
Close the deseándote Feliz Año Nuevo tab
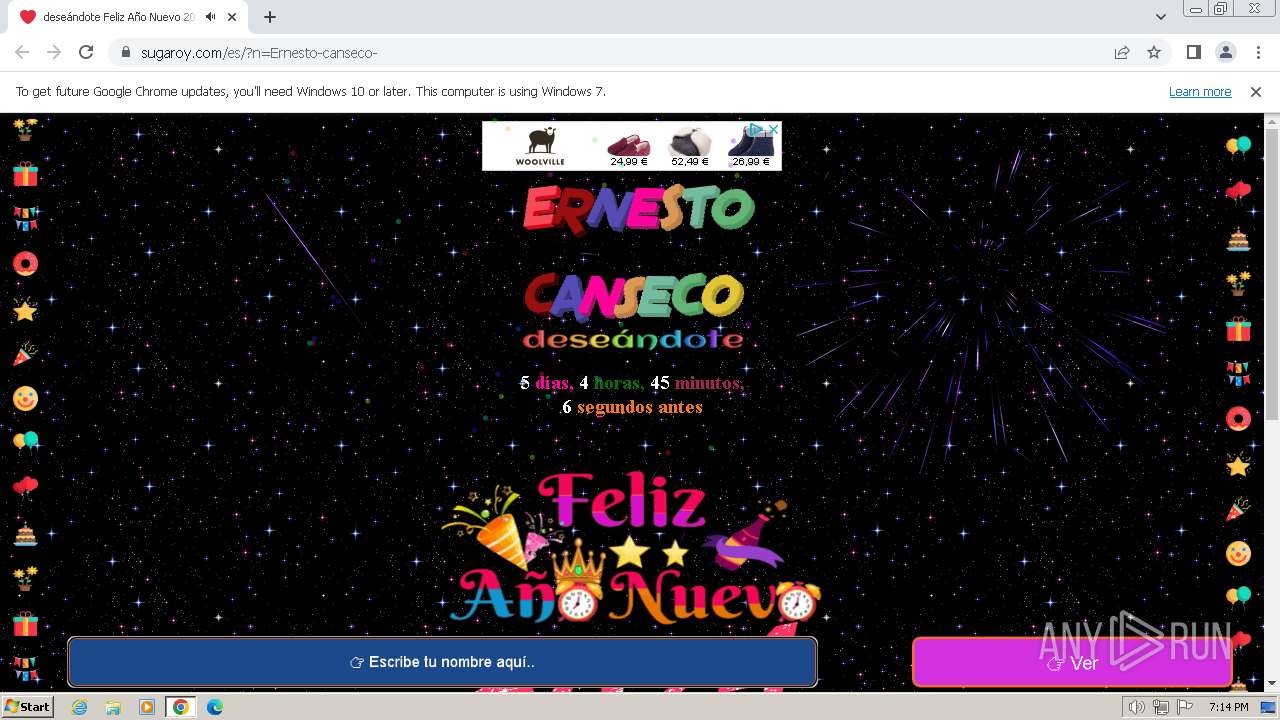click(232, 17)
